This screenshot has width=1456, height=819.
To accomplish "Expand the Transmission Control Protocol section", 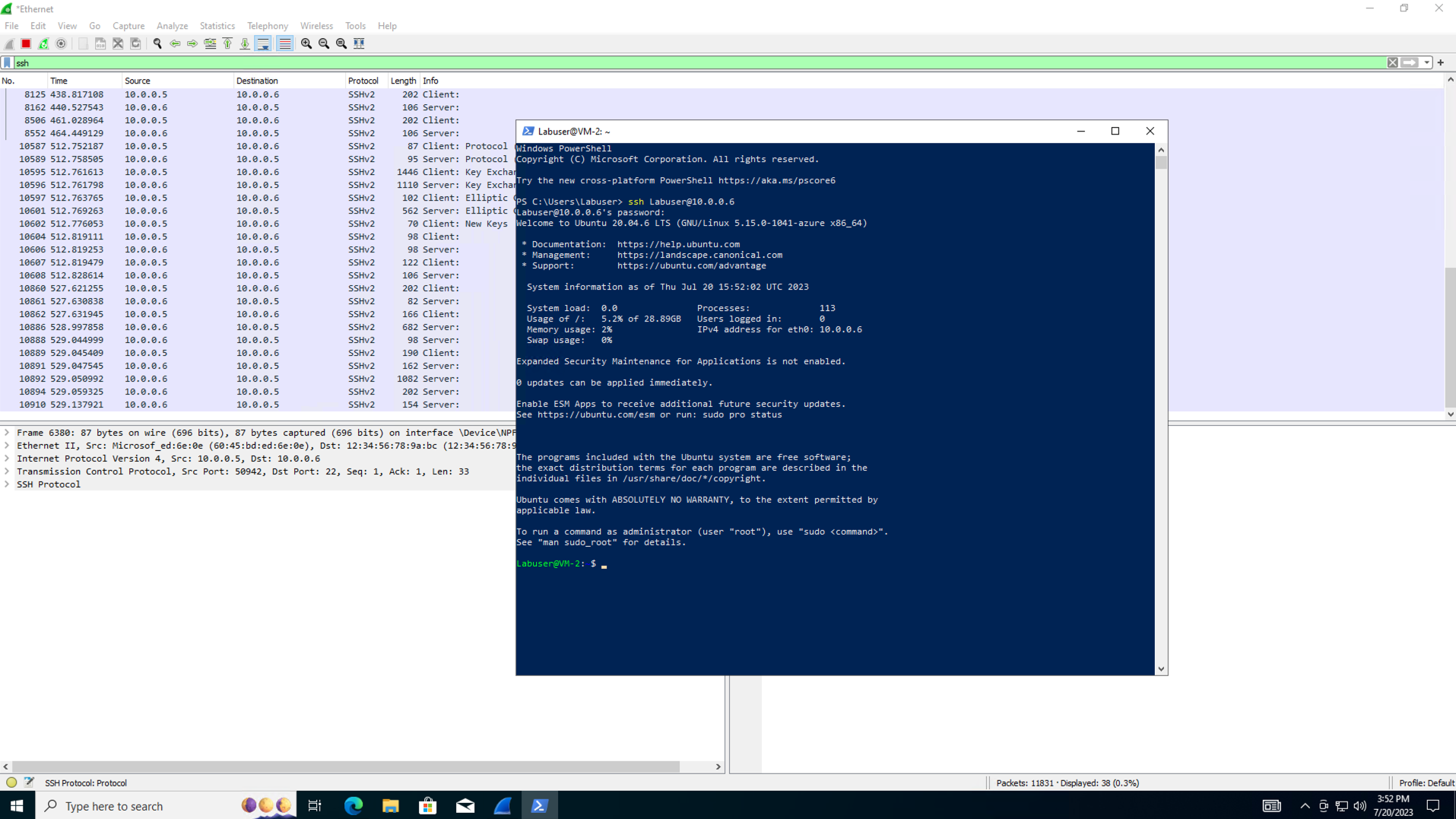I will (7, 471).
